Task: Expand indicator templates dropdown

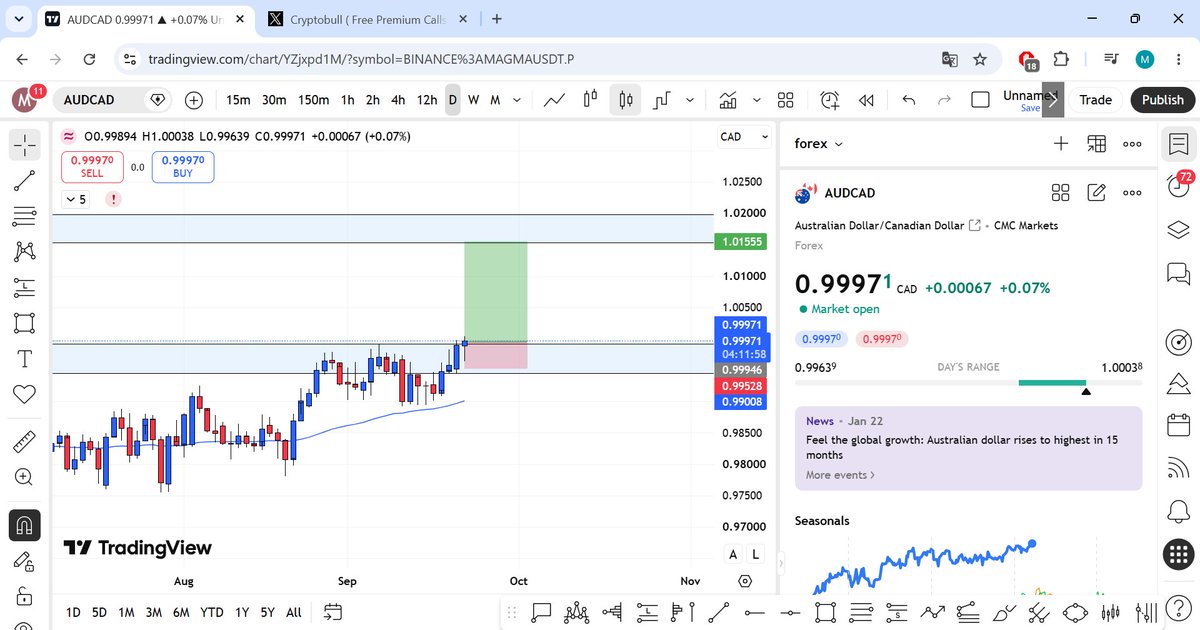Action: click(x=757, y=100)
